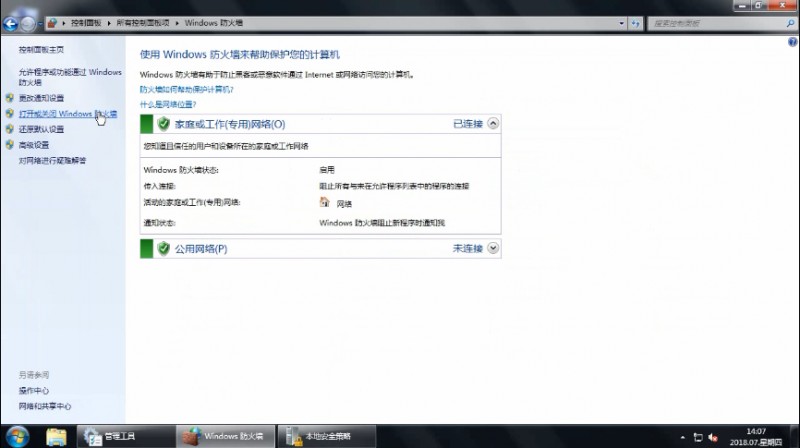Open 防火墙如何帮助保护计算机 help link

click(186, 89)
